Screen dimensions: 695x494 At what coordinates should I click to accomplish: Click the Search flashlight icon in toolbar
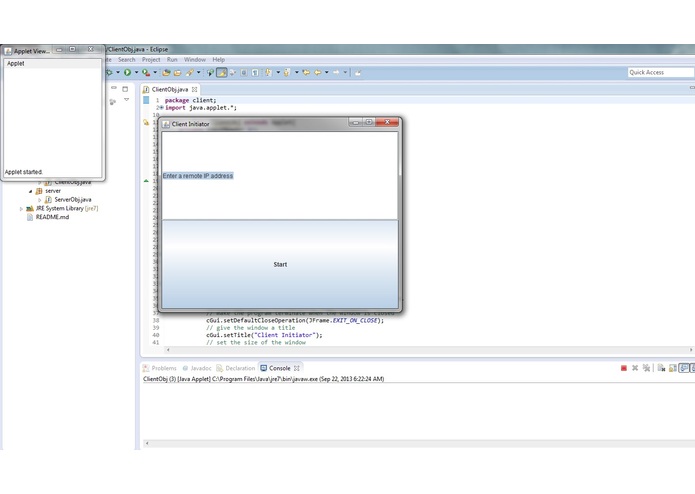click(190, 72)
